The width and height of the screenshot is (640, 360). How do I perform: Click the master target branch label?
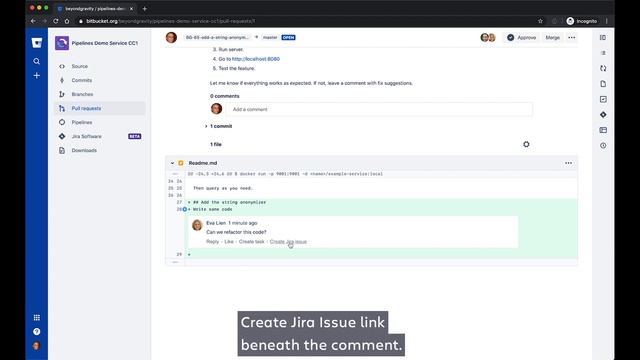[x=270, y=38]
